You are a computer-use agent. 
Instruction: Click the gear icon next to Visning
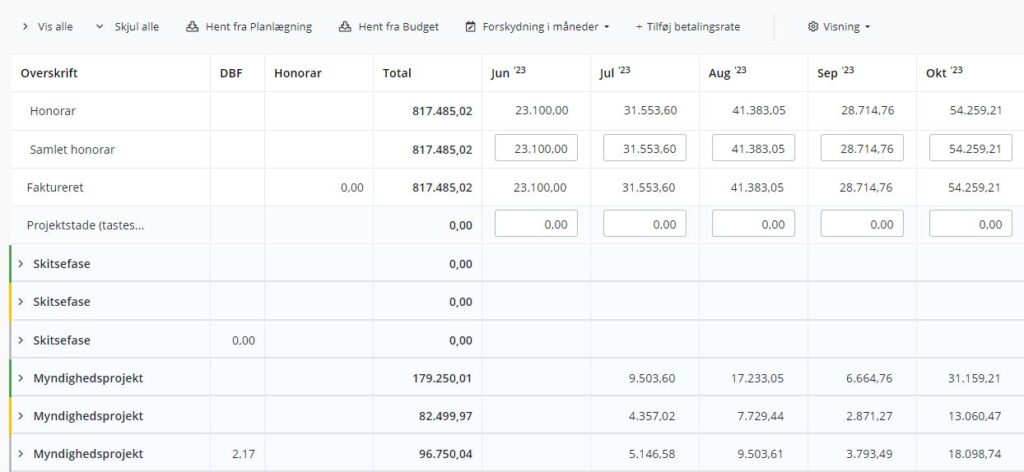[x=813, y=27]
